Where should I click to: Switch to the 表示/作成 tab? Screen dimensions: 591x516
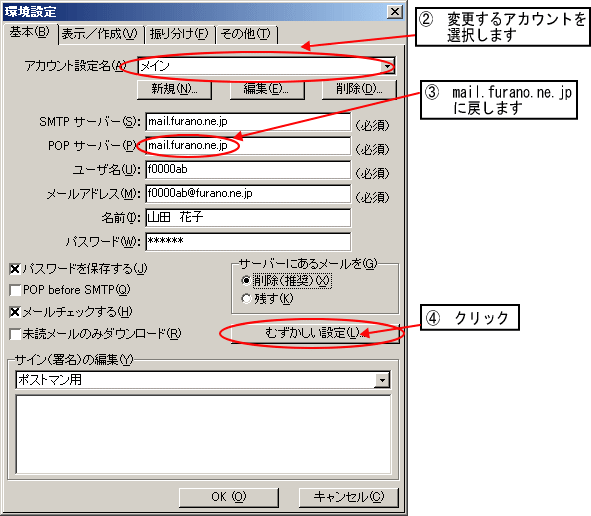pyautogui.click(x=100, y=34)
